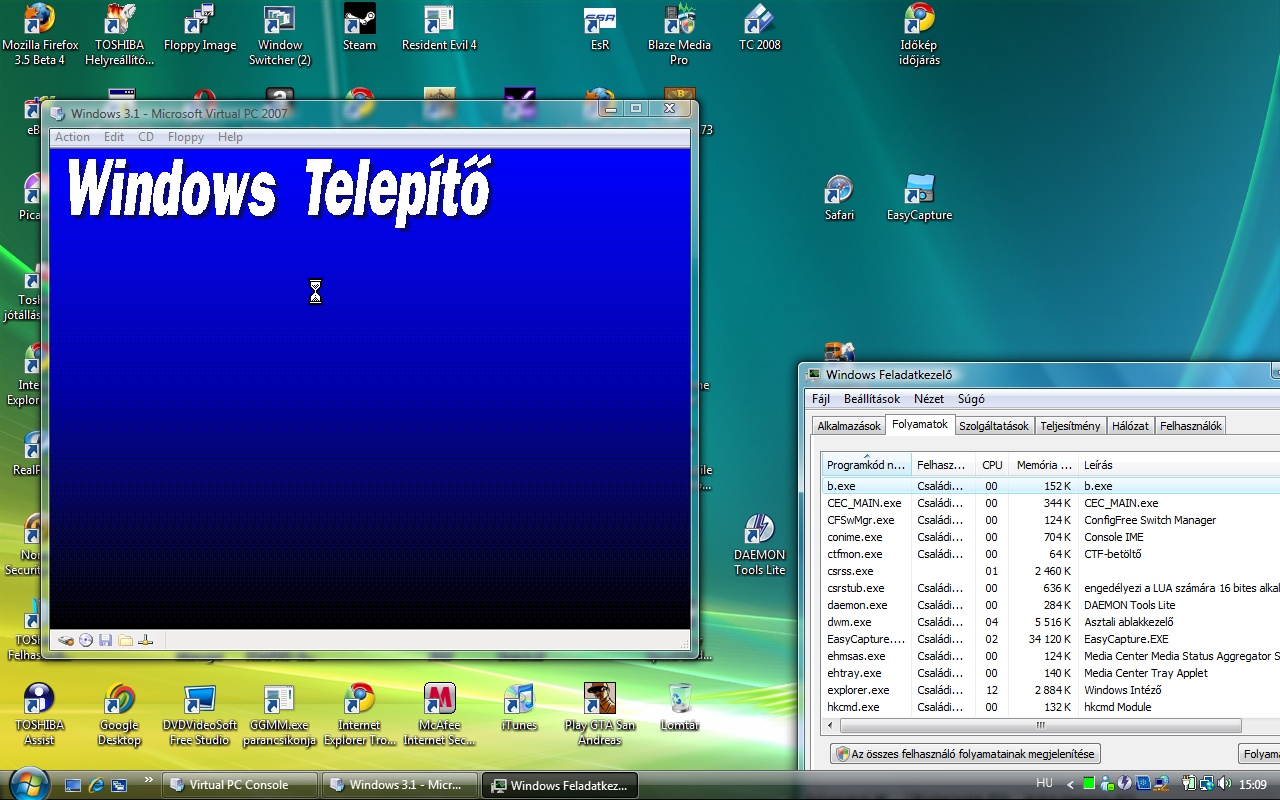Open Mozilla Firefox 3.5 Beta 4 desktop icon
1280x800 pixels.
pyautogui.click(x=39, y=34)
